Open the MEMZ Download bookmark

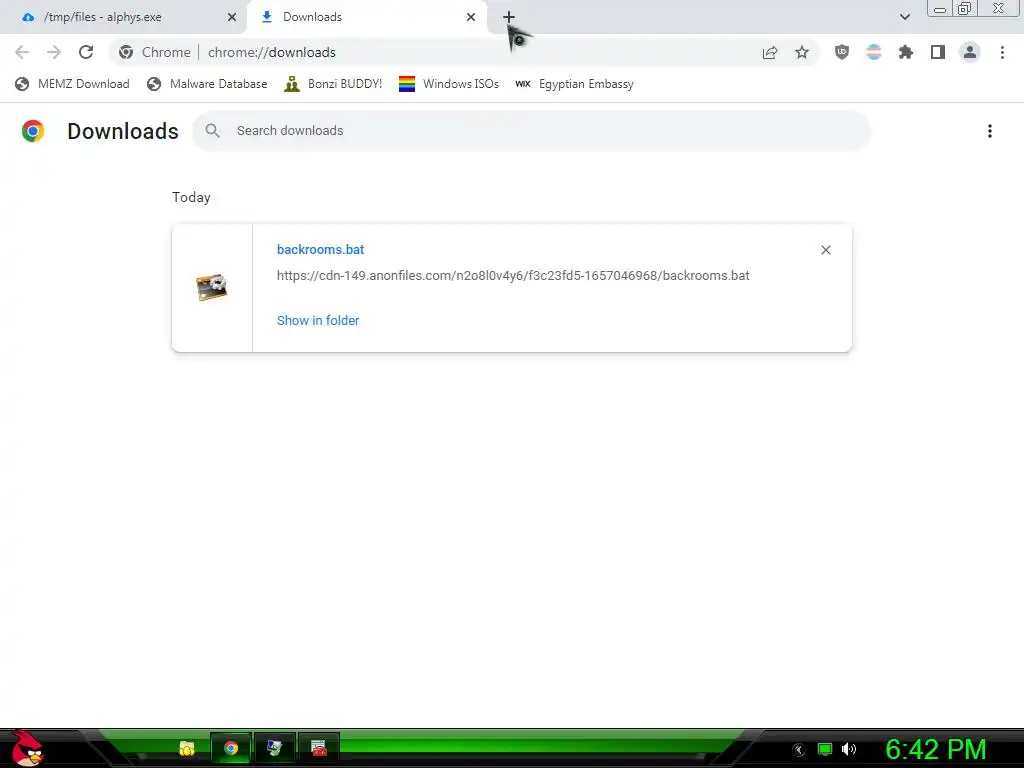click(x=72, y=84)
